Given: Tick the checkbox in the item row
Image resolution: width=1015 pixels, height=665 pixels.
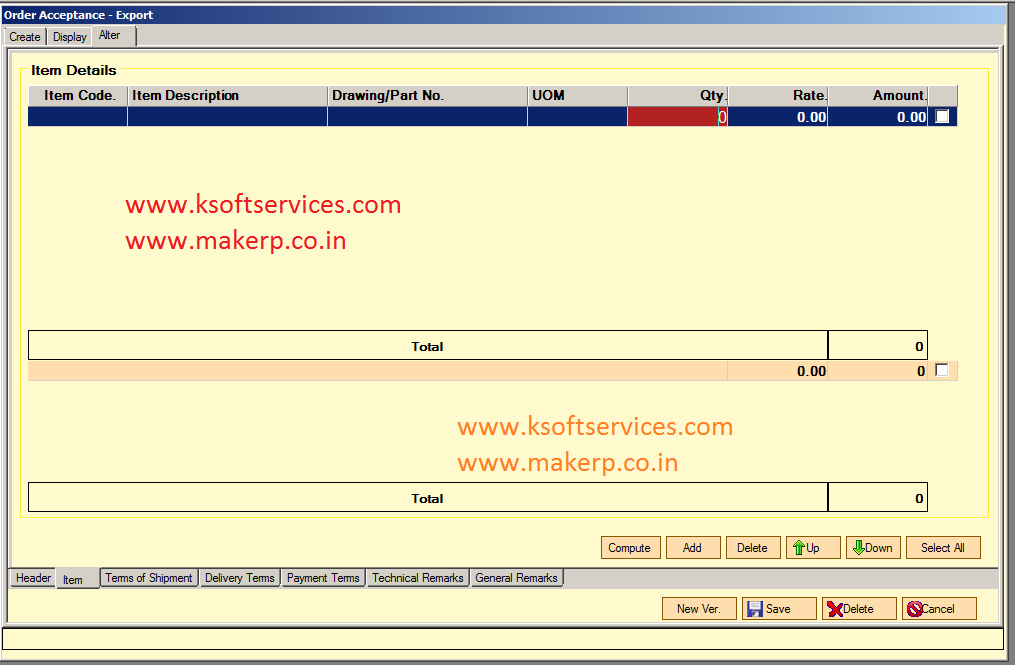Looking at the screenshot, I should tap(942, 117).
